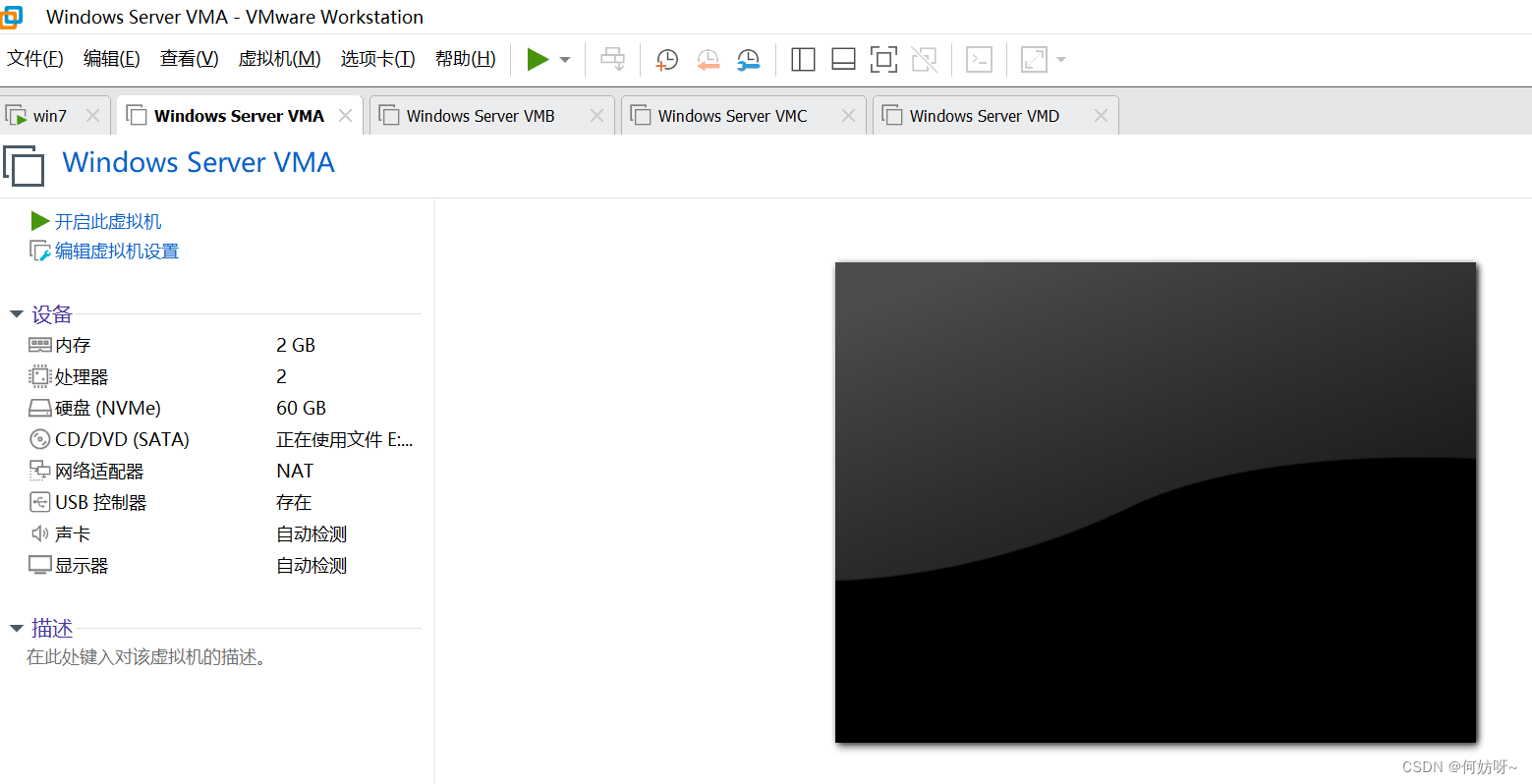Click the VMware logo in the title bar
The height and width of the screenshot is (784, 1532).
click(11, 17)
